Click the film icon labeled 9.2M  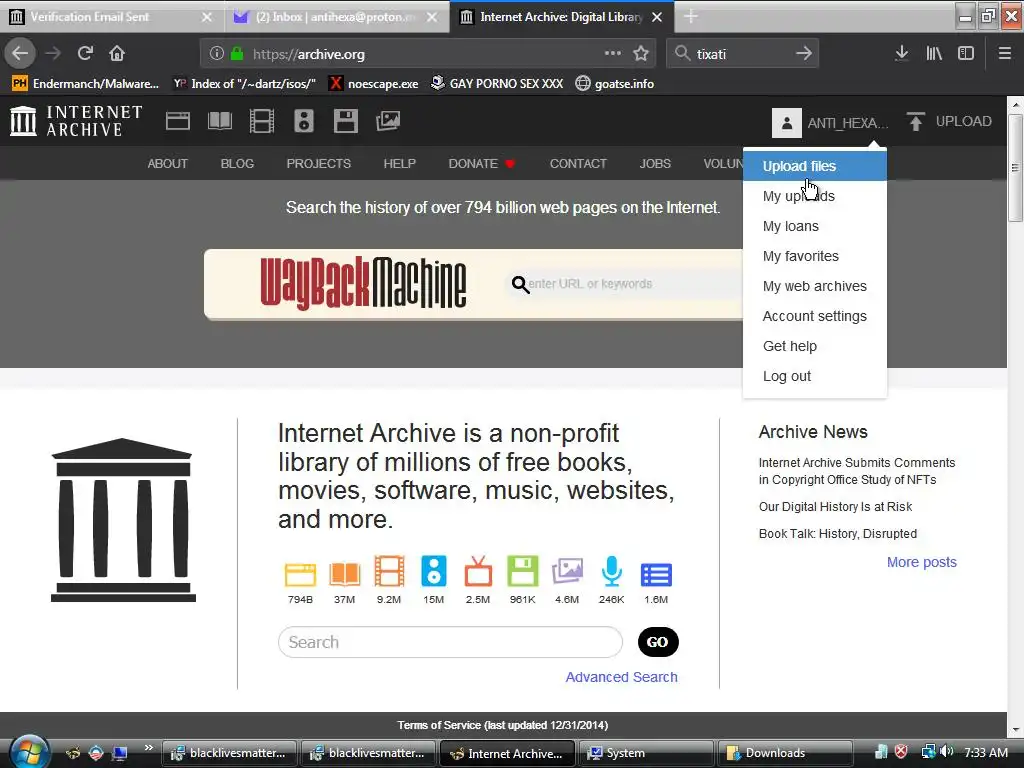pyautogui.click(x=389, y=571)
